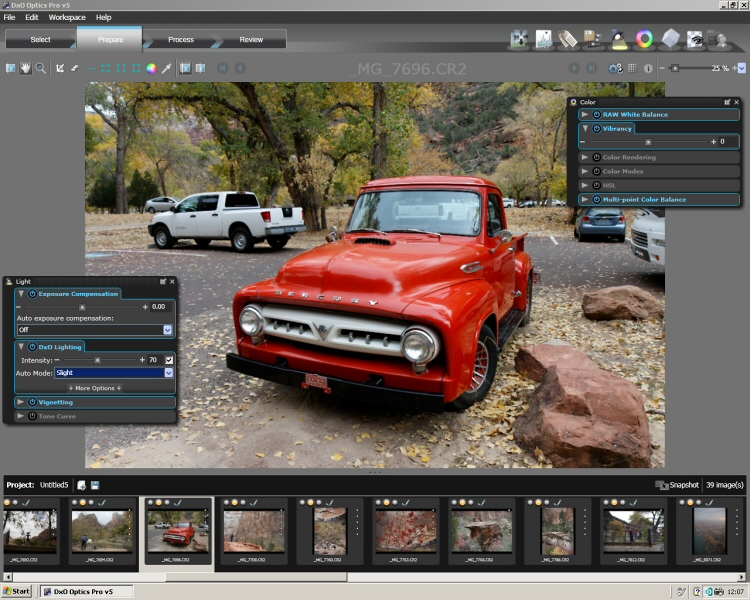Viewport: 750px width, 600px height.
Task: Switch to the Process tab
Action: [x=181, y=39]
